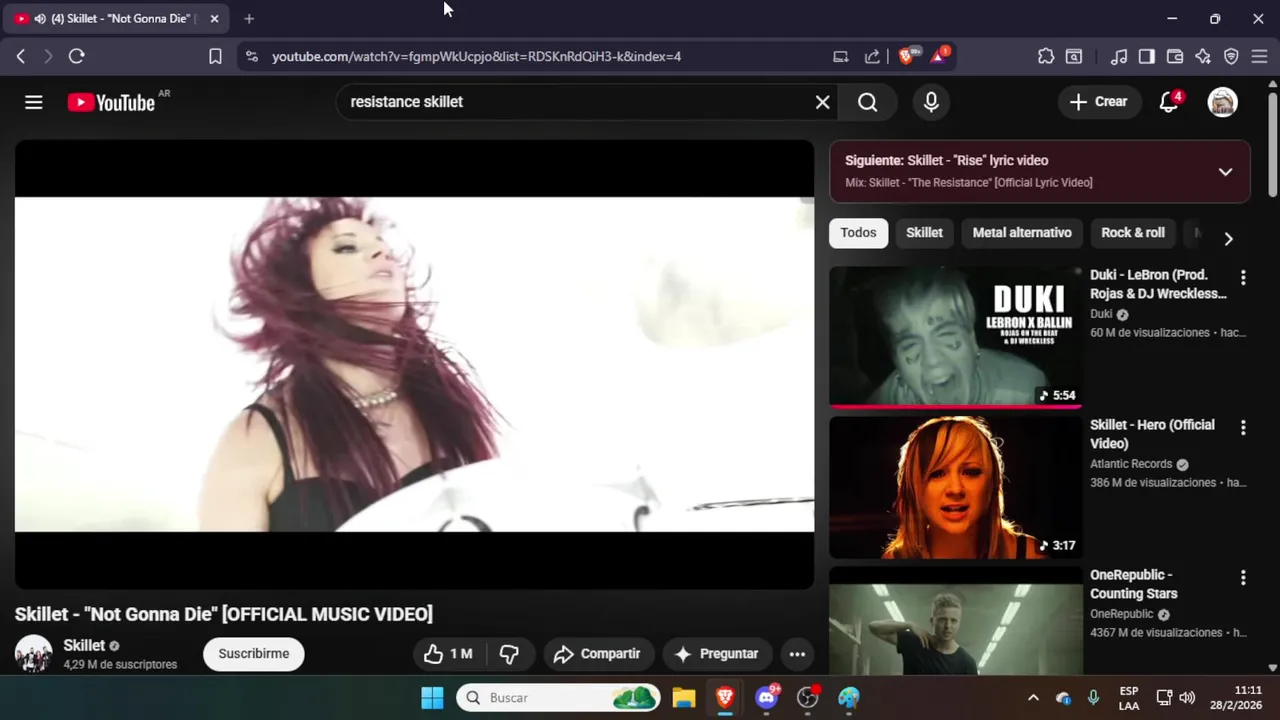Go to YouTube home via logo

coord(111,102)
